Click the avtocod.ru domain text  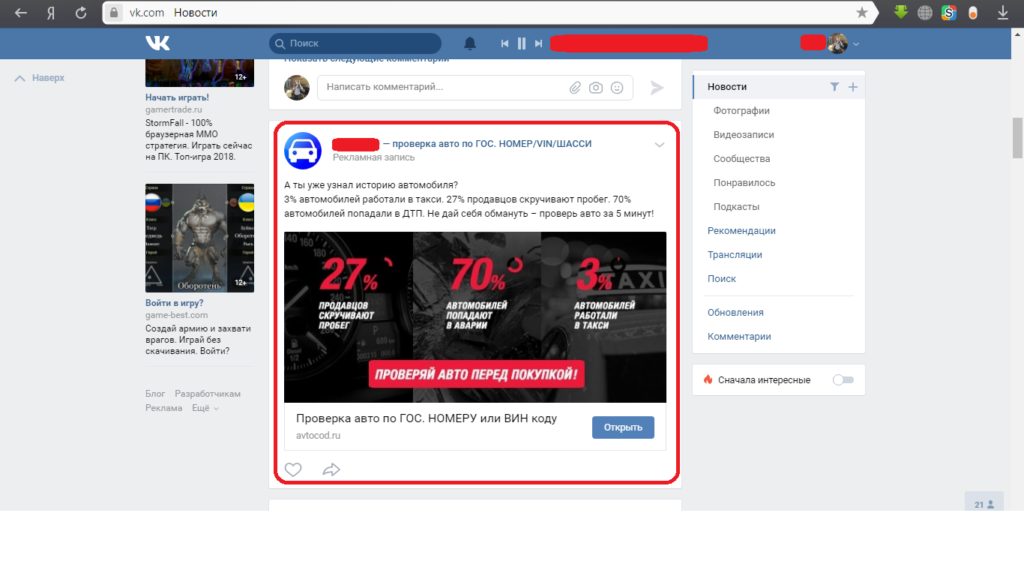click(x=318, y=436)
